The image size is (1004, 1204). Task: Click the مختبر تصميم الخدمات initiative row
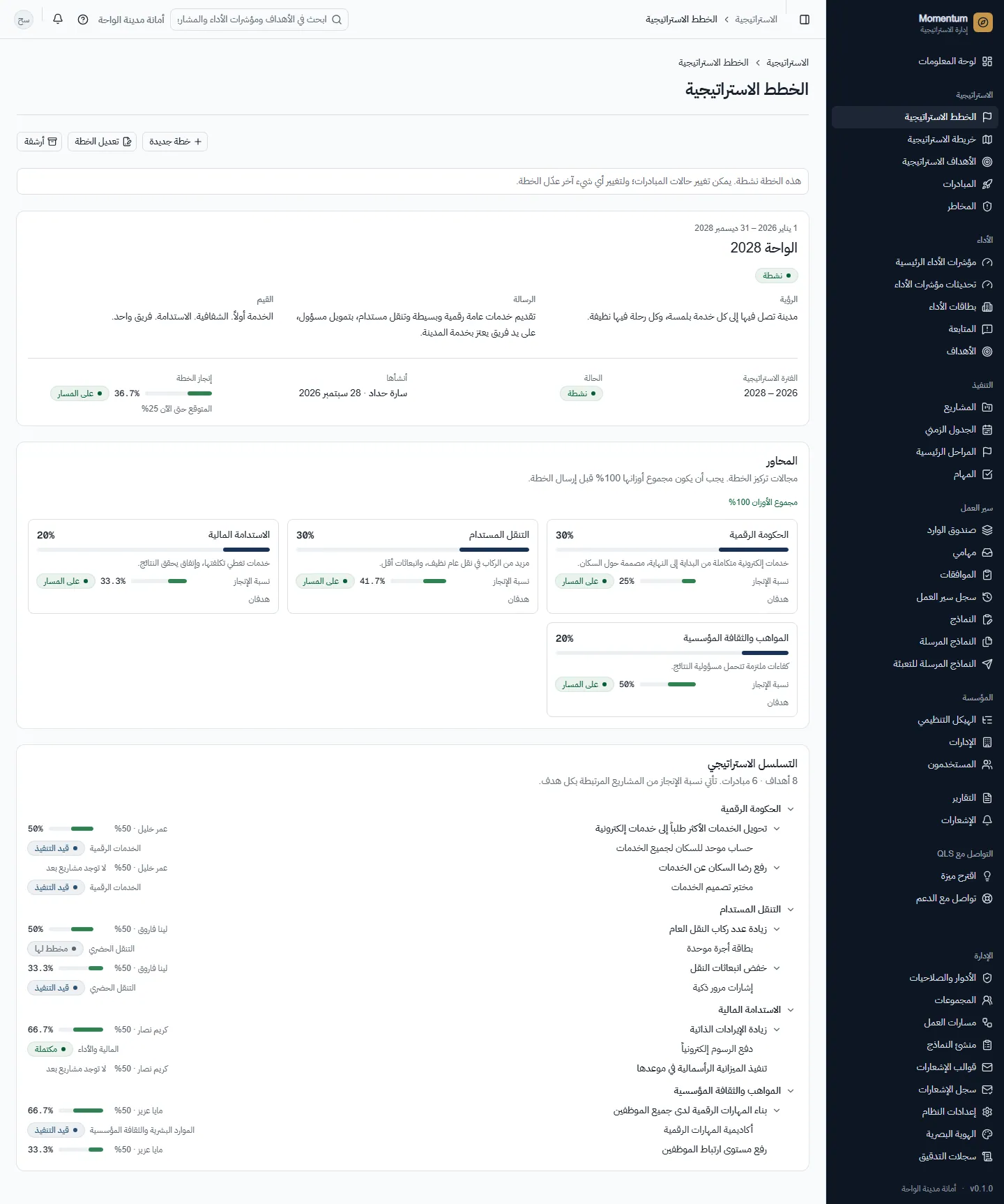[712, 887]
